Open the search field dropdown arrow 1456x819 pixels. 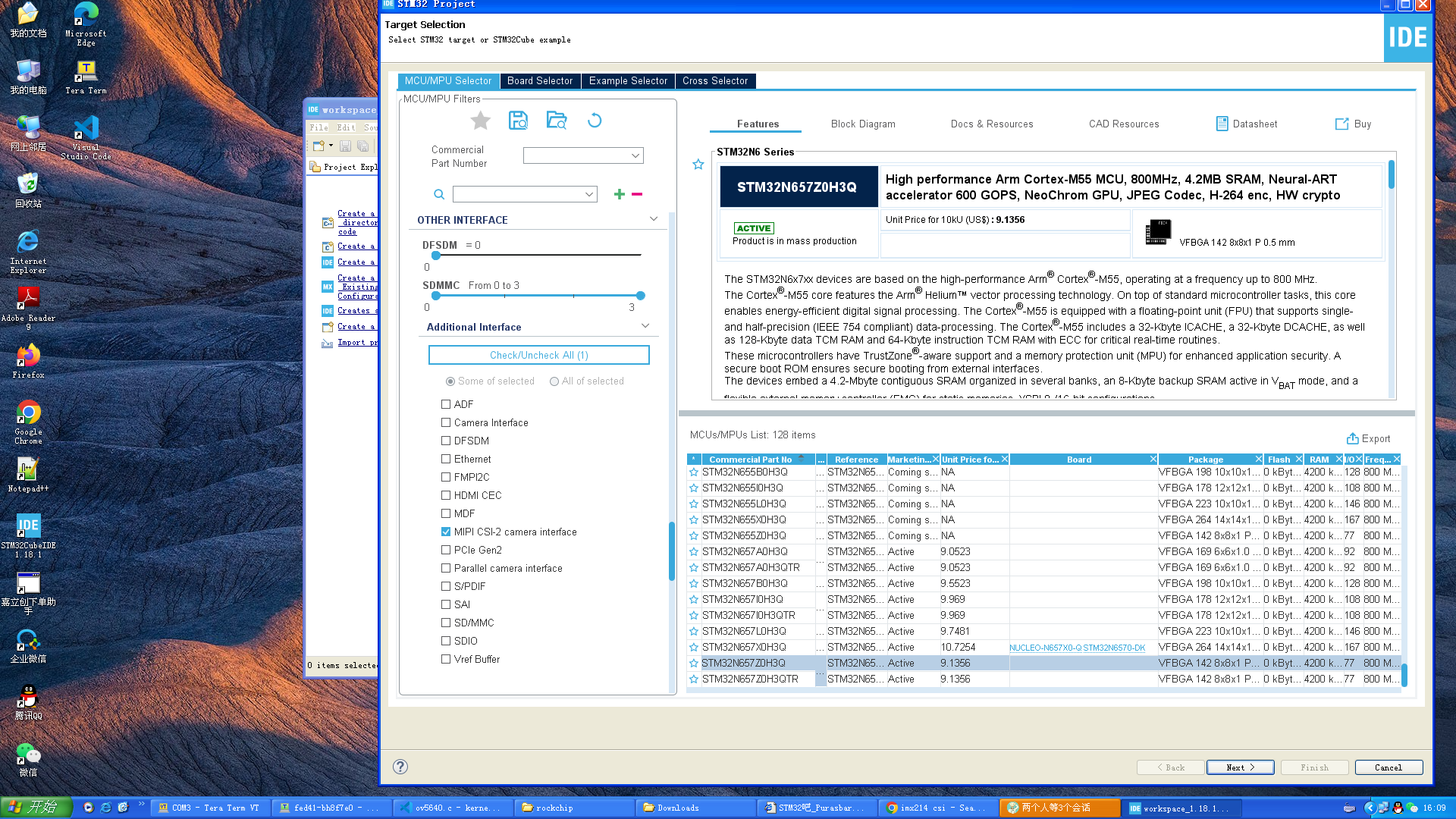[589, 195]
